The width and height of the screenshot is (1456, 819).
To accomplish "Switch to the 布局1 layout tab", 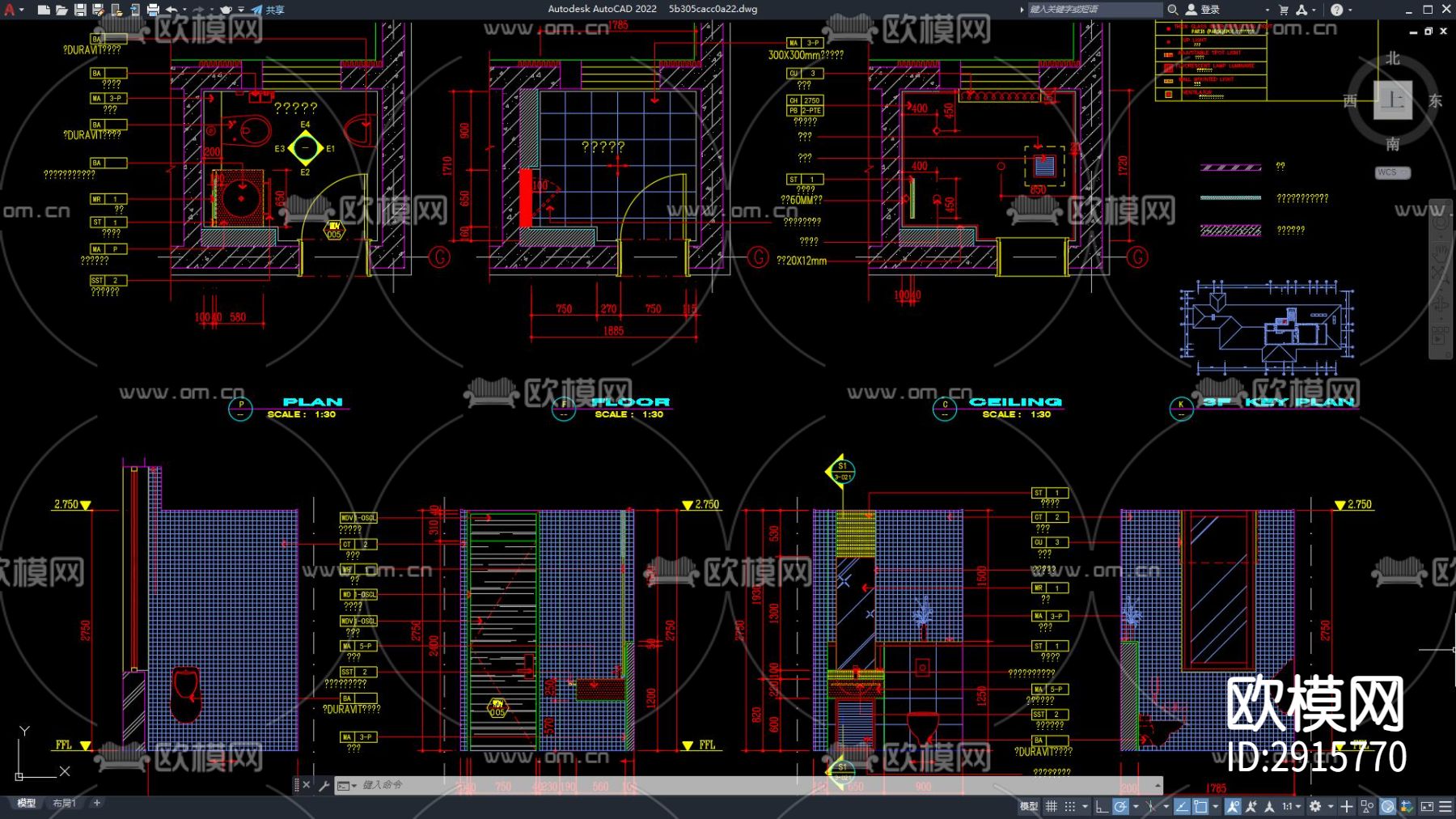I will pos(64,803).
